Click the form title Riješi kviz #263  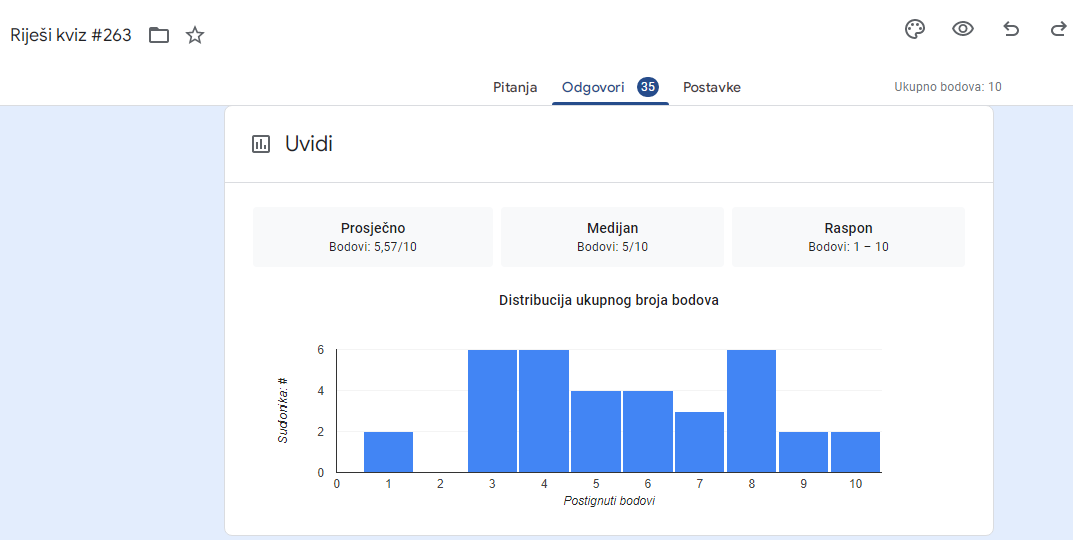(x=70, y=35)
